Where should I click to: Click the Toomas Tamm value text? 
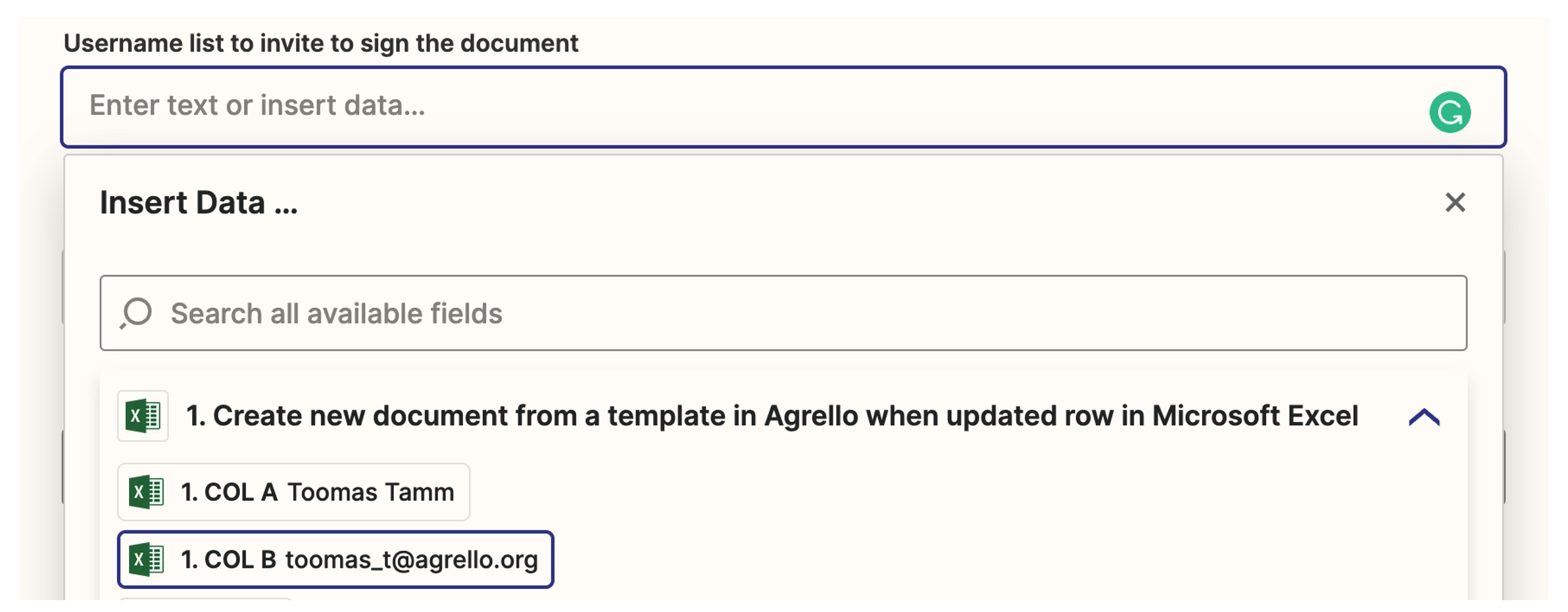(370, 492)
